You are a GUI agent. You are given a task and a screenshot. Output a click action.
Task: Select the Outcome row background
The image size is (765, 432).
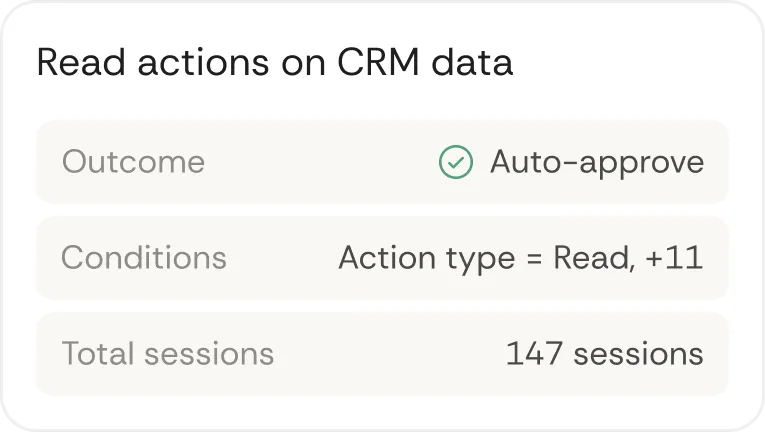382,162
